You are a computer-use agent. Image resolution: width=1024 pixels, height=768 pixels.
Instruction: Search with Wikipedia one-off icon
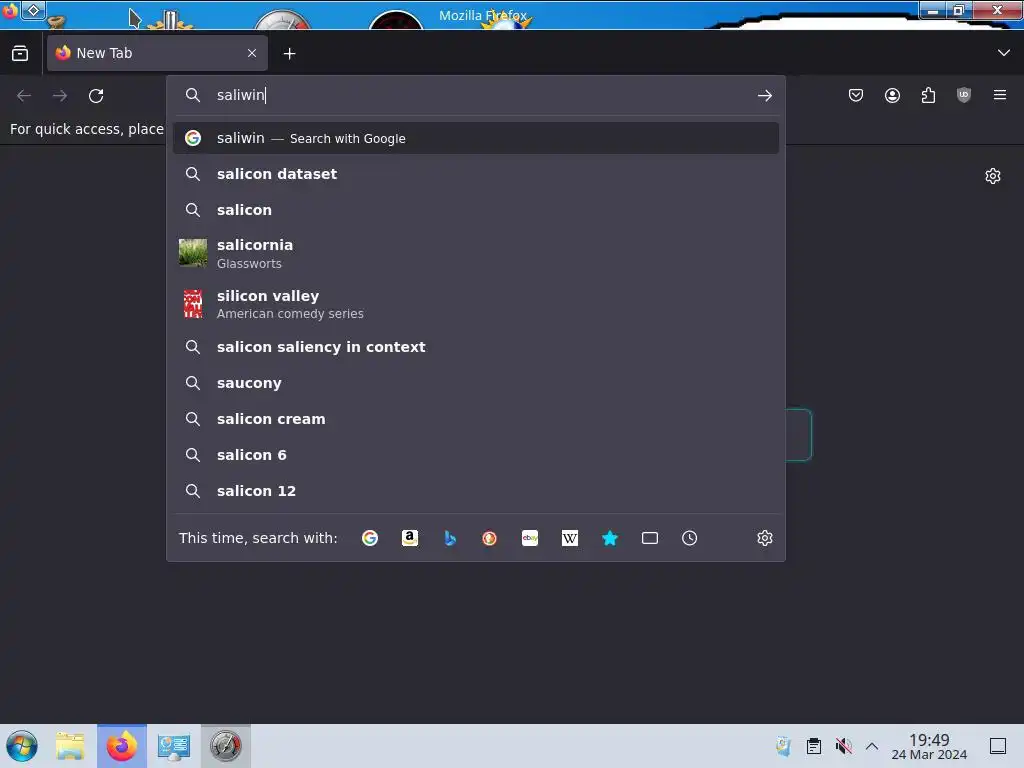569,538
